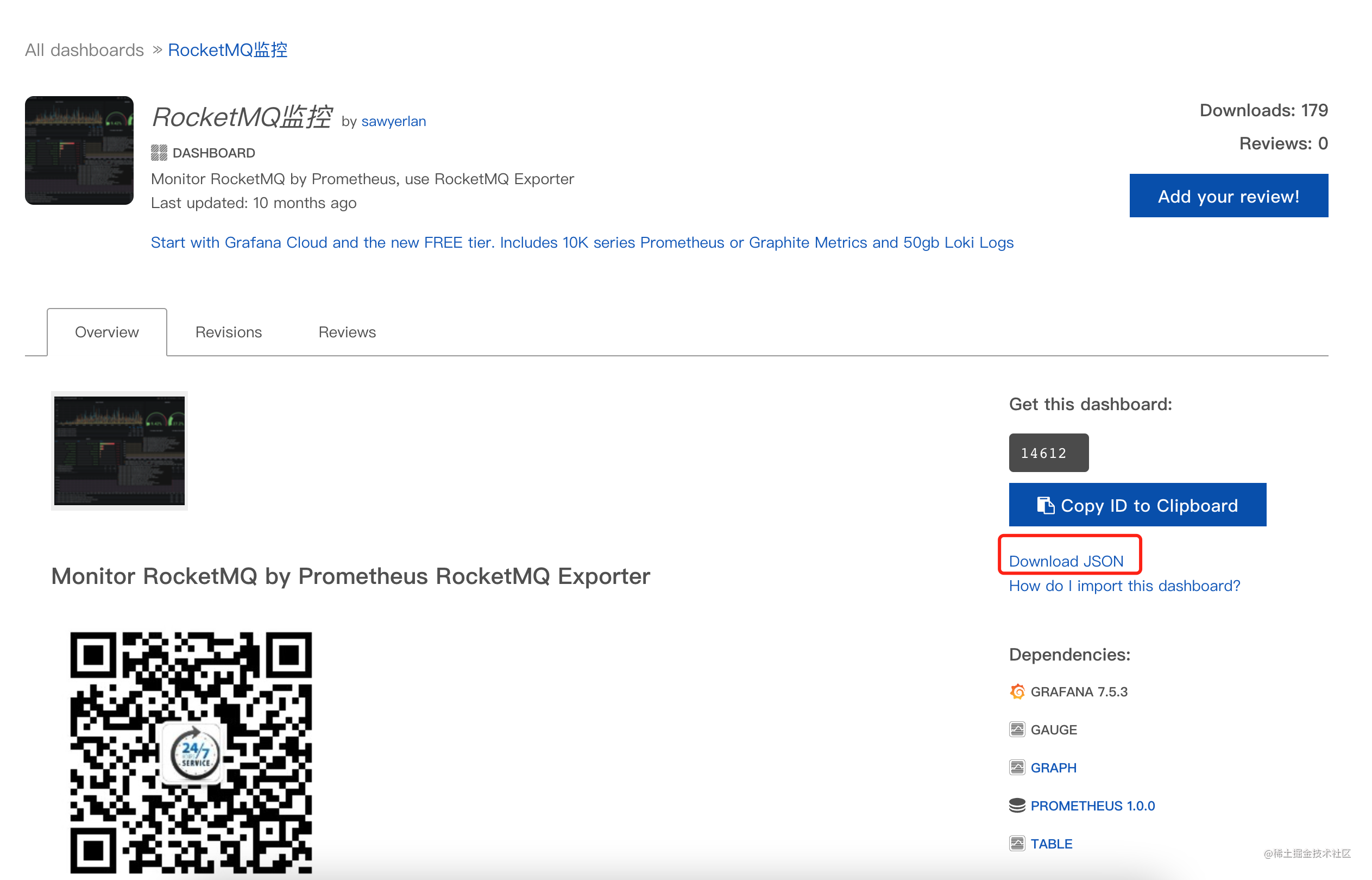Click the Table panel icon

click(x=1017, y=844)
